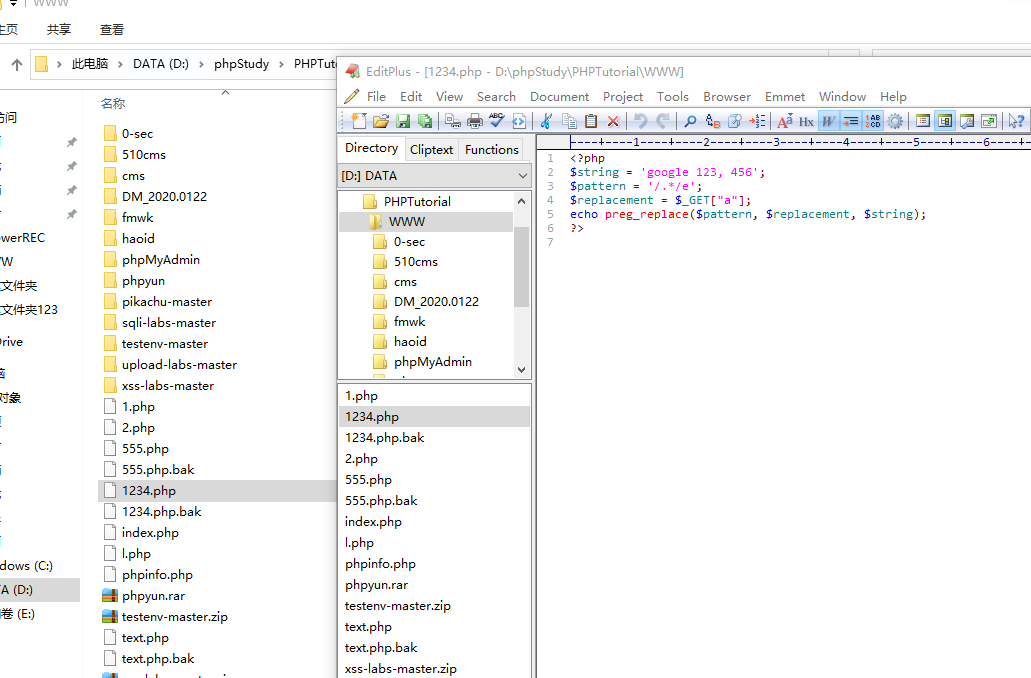Open Preferences with the gear icon

(895, 121)
